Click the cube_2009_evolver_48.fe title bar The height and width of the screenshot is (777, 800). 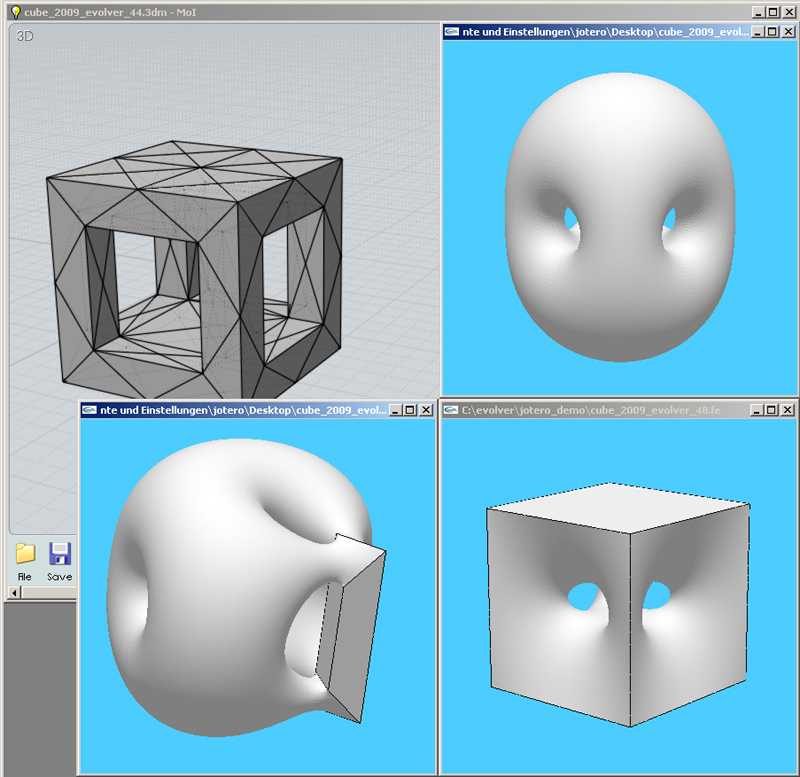[x=600, y=410]
